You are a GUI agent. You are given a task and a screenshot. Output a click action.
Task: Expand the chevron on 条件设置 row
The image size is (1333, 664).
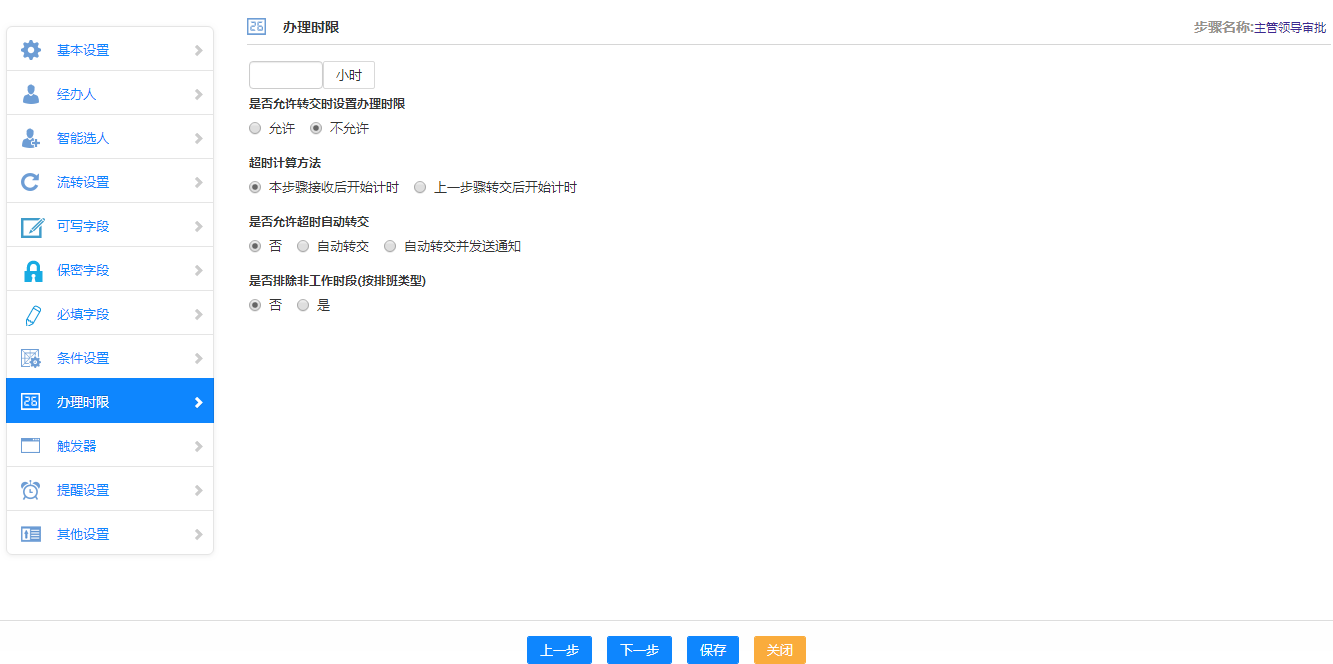coord(198,358)
